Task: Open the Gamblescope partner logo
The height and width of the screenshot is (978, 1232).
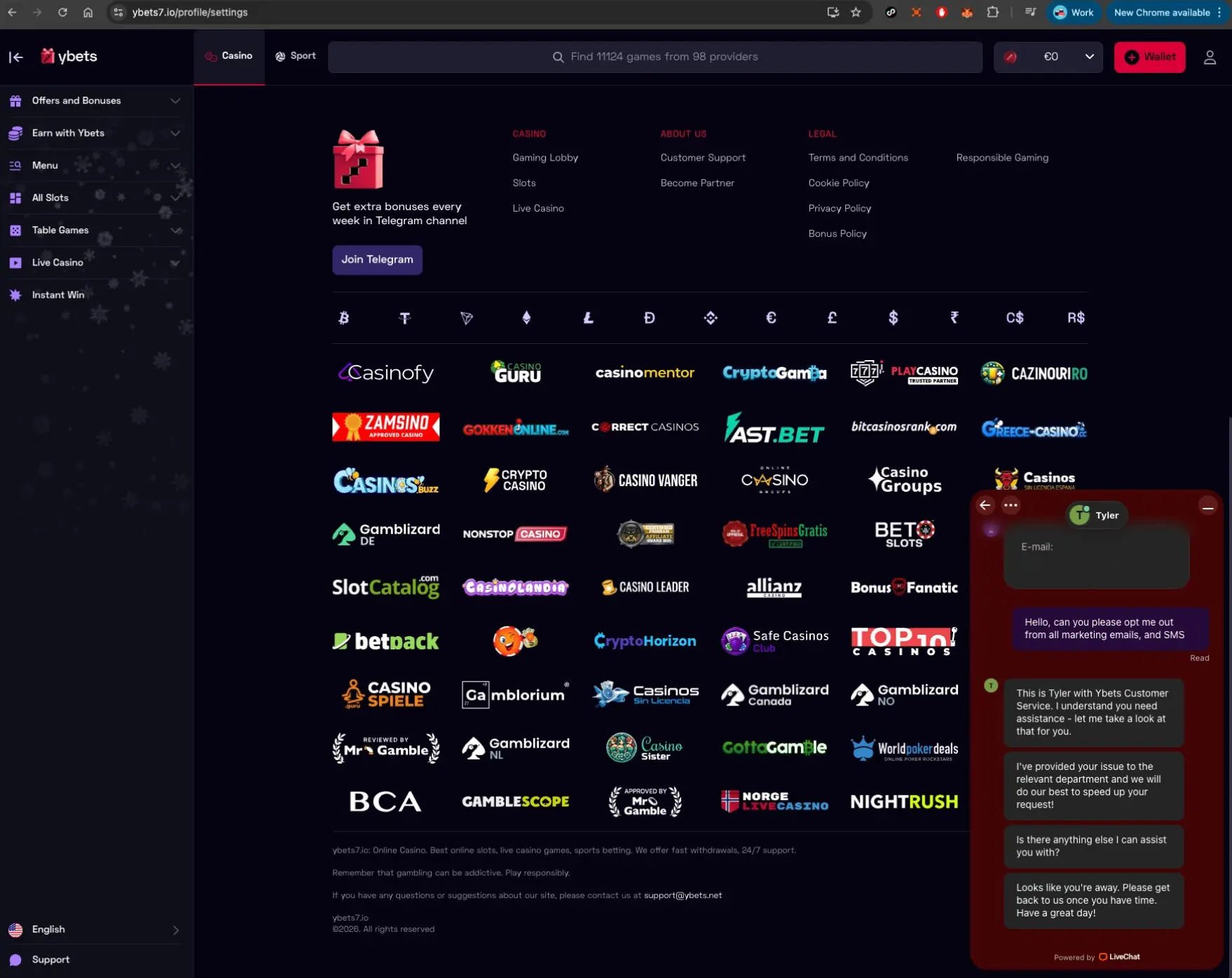Action: pos(515,801)
